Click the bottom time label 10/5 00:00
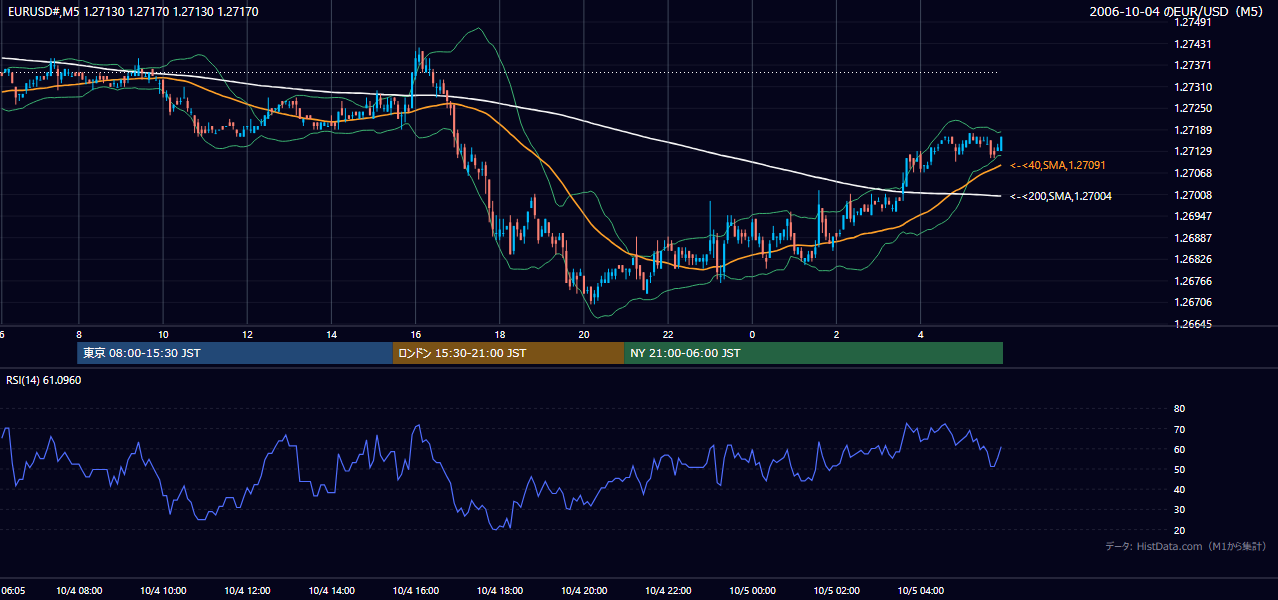This screenshot has height=600, width=1278. point(751,591)
